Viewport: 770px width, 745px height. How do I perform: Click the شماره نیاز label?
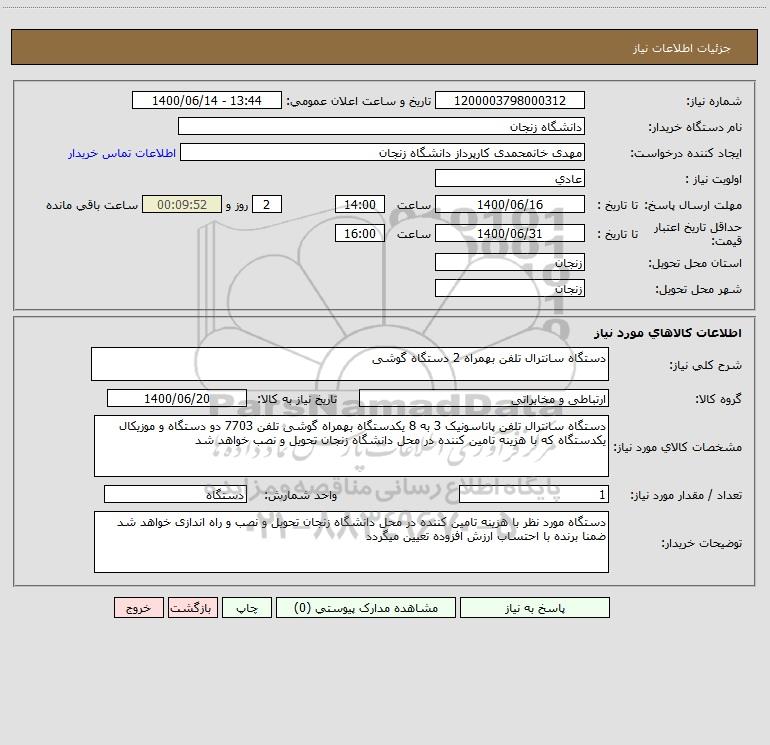714,102
